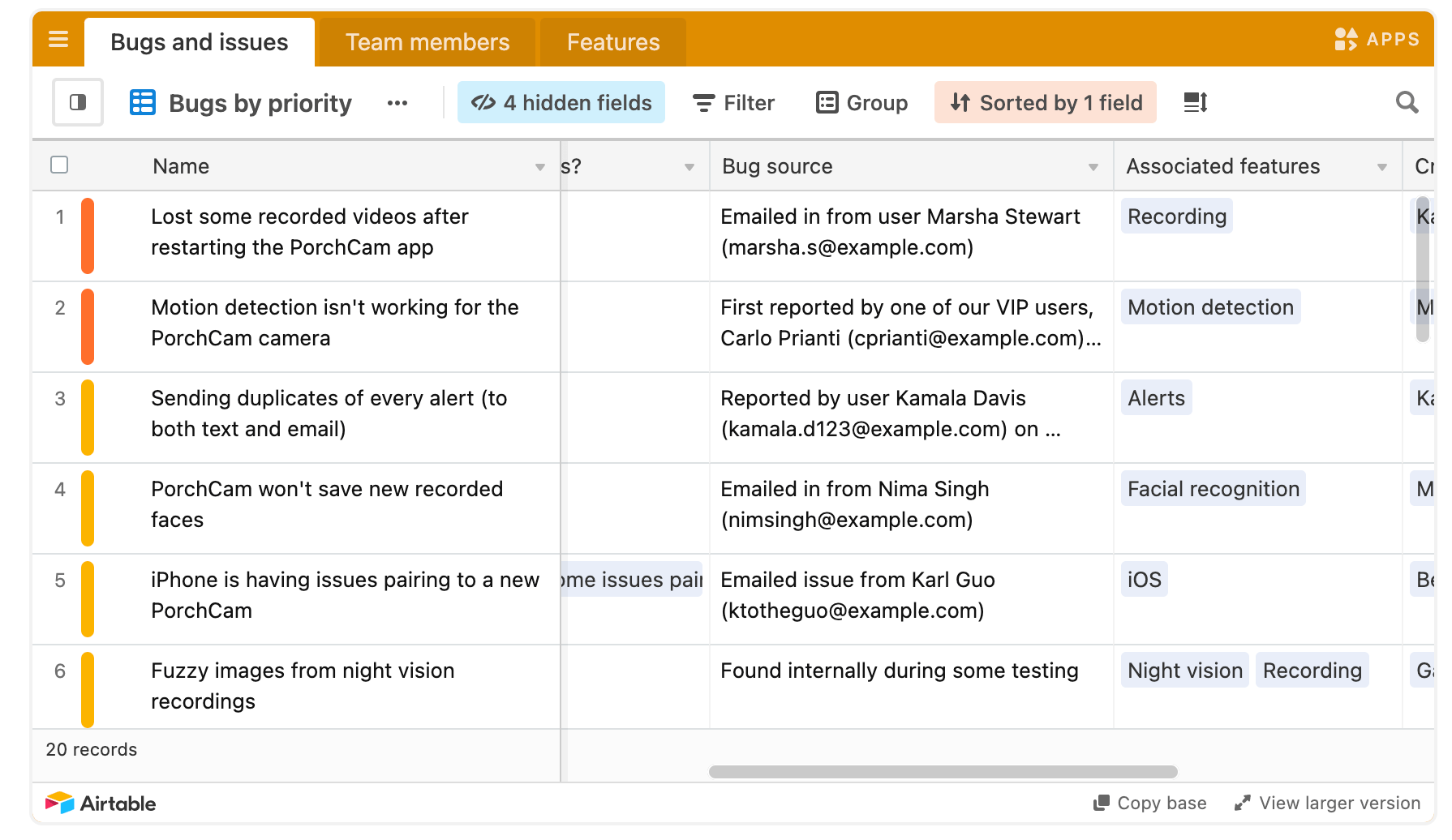The height and width of the screenshot is (840, 1452).
Task: Switch to the Team members tab
Action: pos(427,42)
